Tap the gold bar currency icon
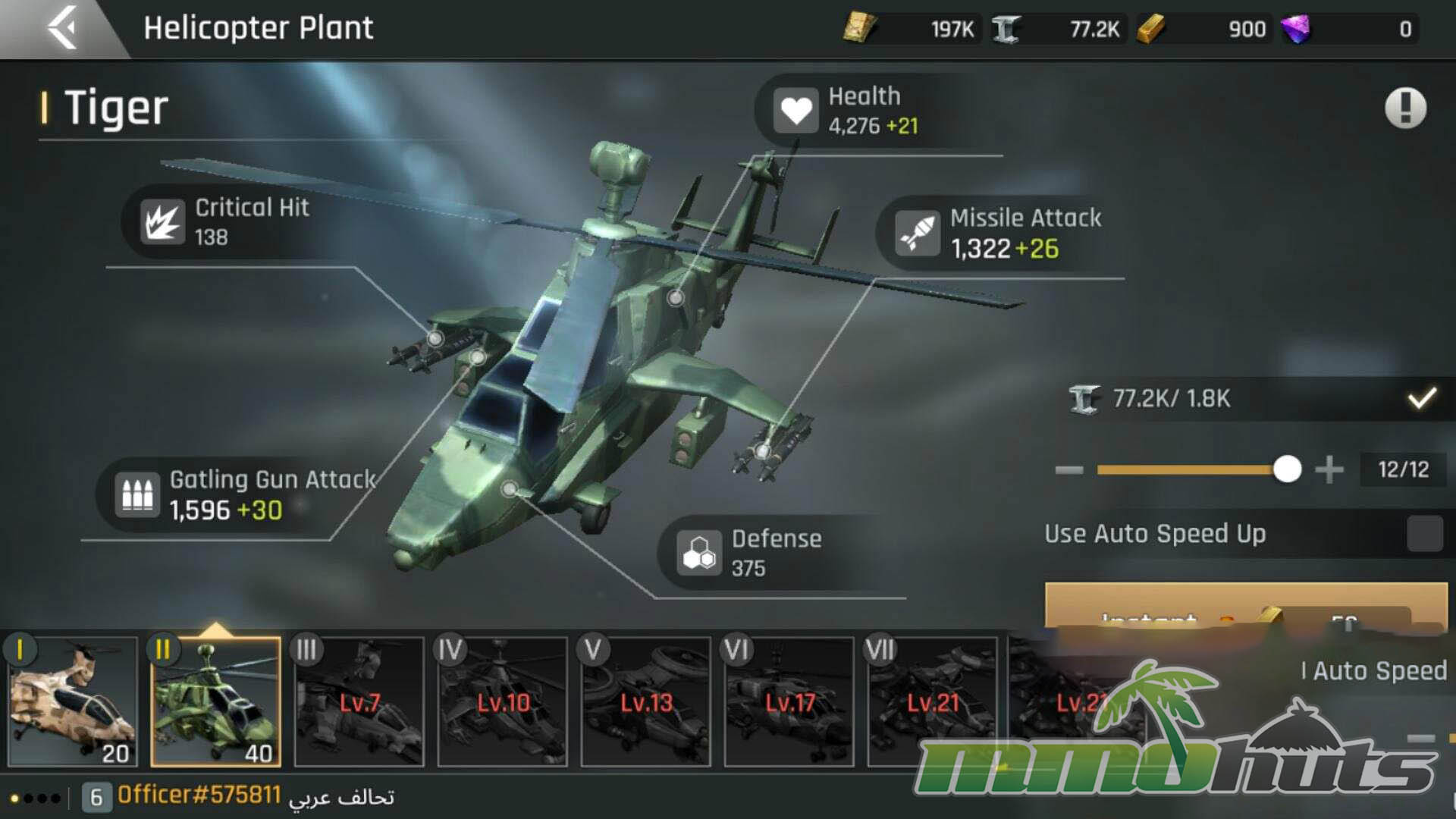Viewport: 1456px width, 819px height. (x=1150, y=29)
